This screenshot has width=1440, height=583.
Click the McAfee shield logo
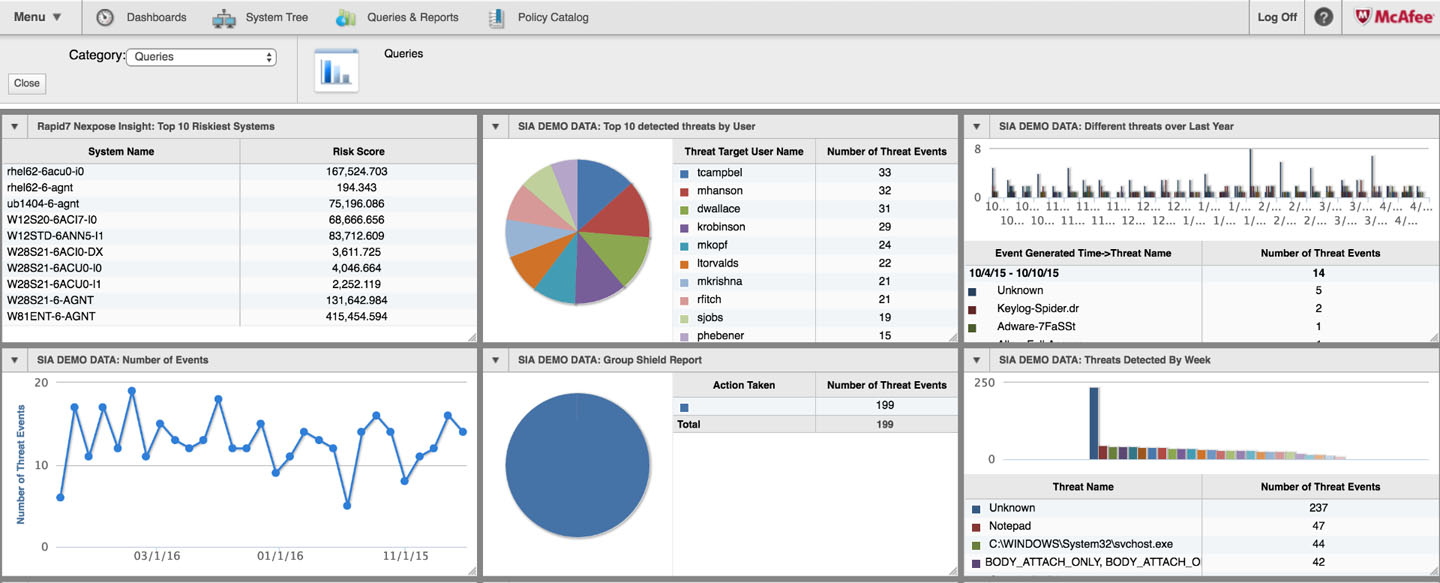(x=1364, y=17)
